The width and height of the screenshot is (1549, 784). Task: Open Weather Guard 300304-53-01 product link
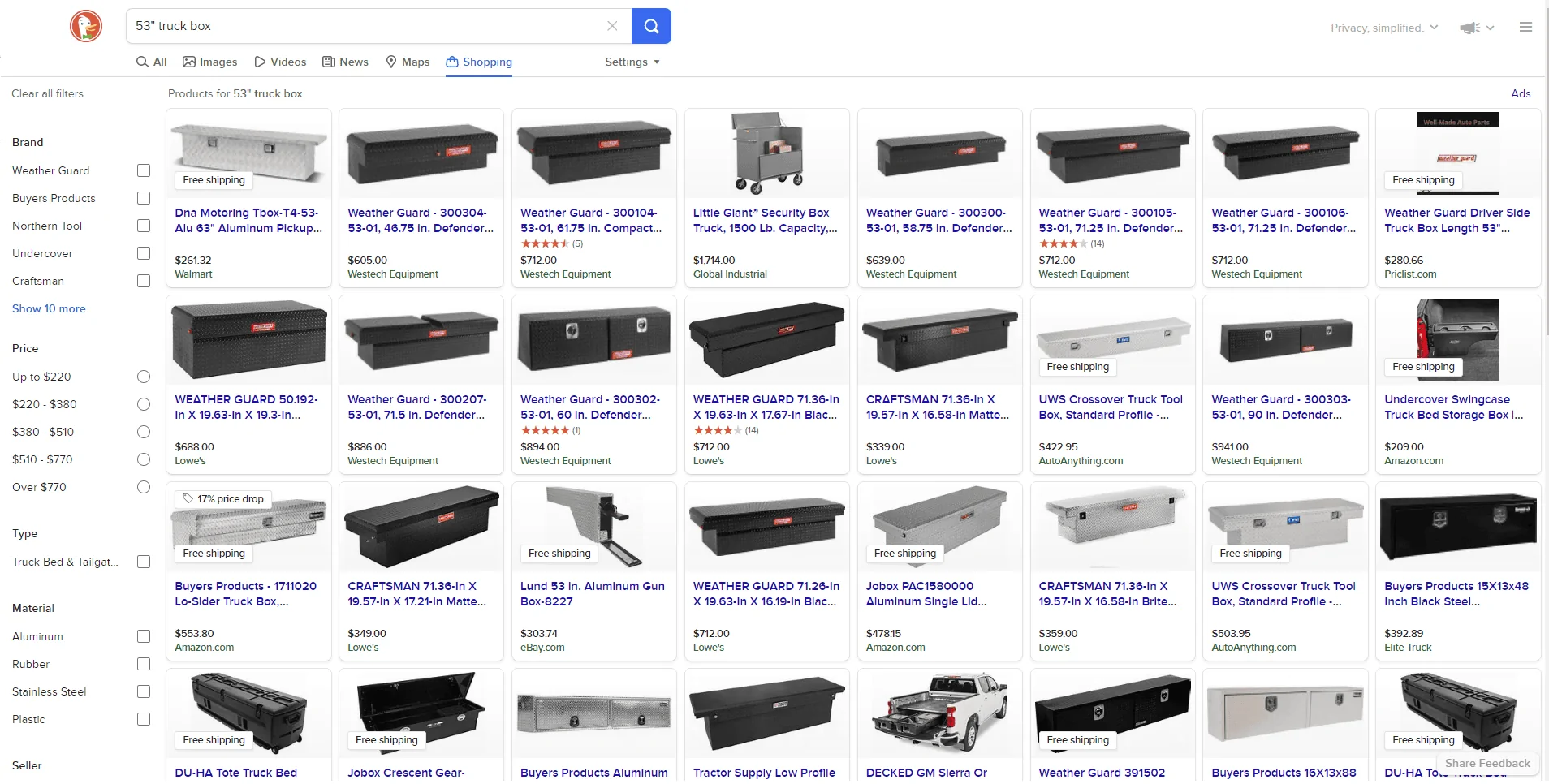pyautogui.click(x=421, y=221)
